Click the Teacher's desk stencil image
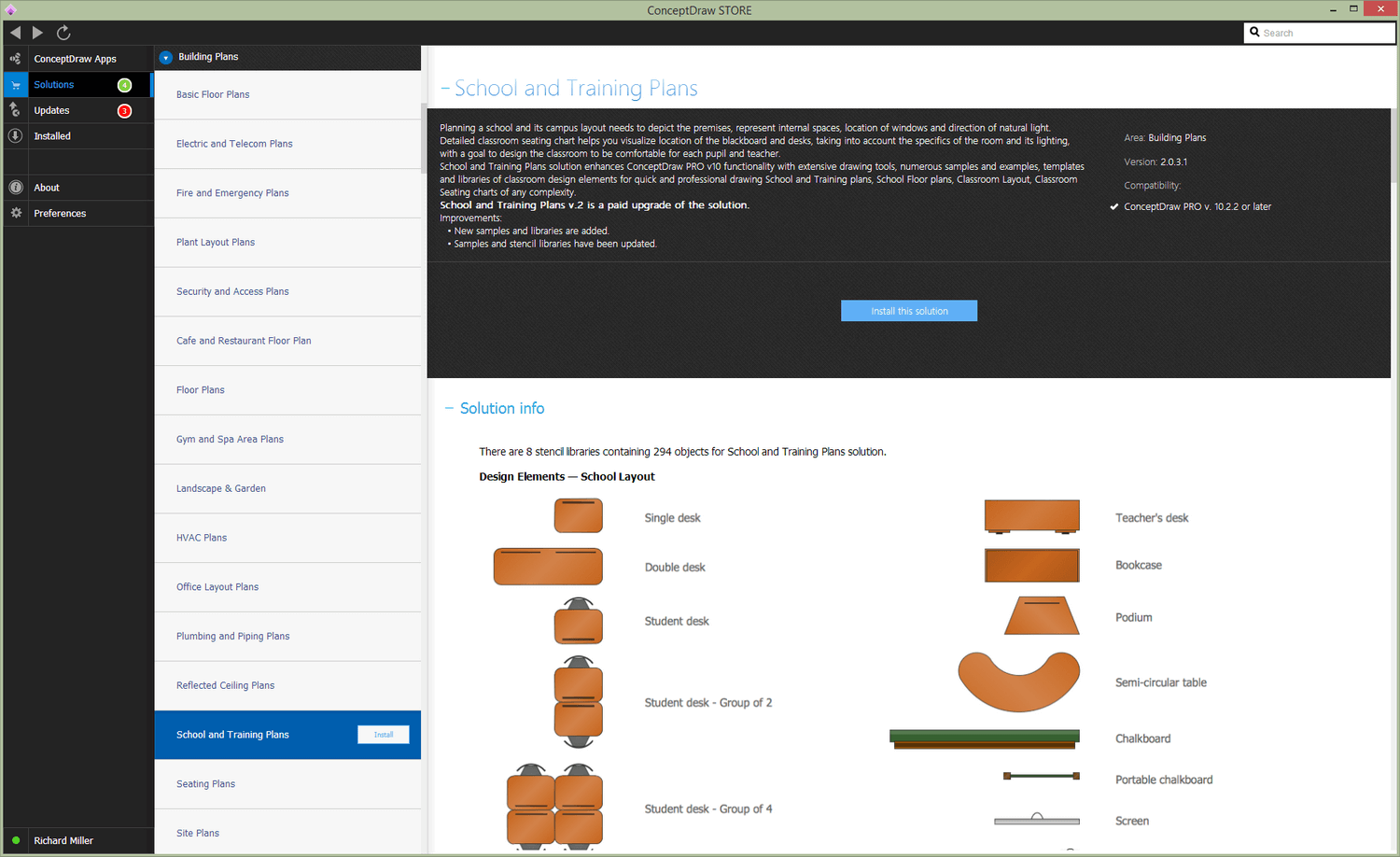Screen dimensions: 1400x857 1032,516
